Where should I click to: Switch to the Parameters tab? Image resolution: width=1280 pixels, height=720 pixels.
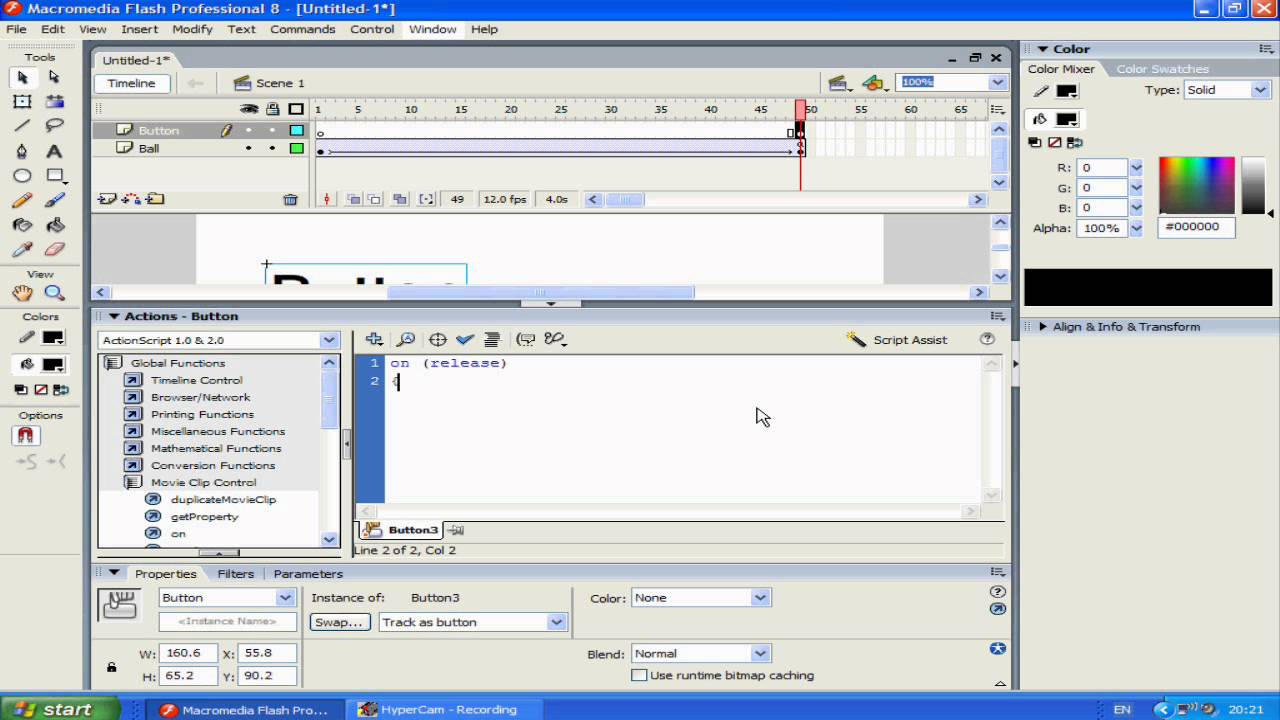coord(308,574)
